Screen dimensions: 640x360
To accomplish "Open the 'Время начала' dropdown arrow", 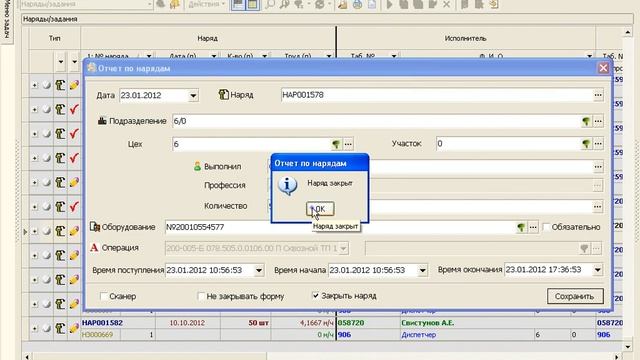I will (422, 270).
